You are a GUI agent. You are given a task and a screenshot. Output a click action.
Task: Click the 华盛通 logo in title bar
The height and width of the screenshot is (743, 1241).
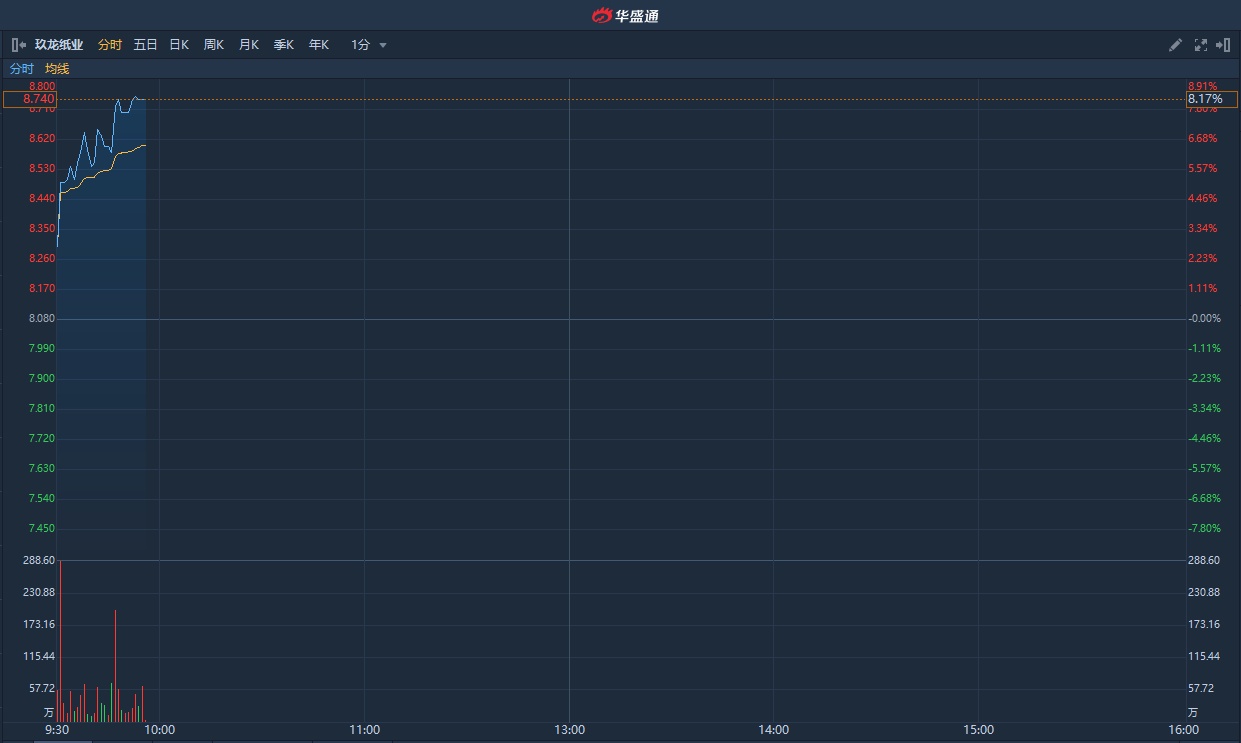click(x=625, y=15)
